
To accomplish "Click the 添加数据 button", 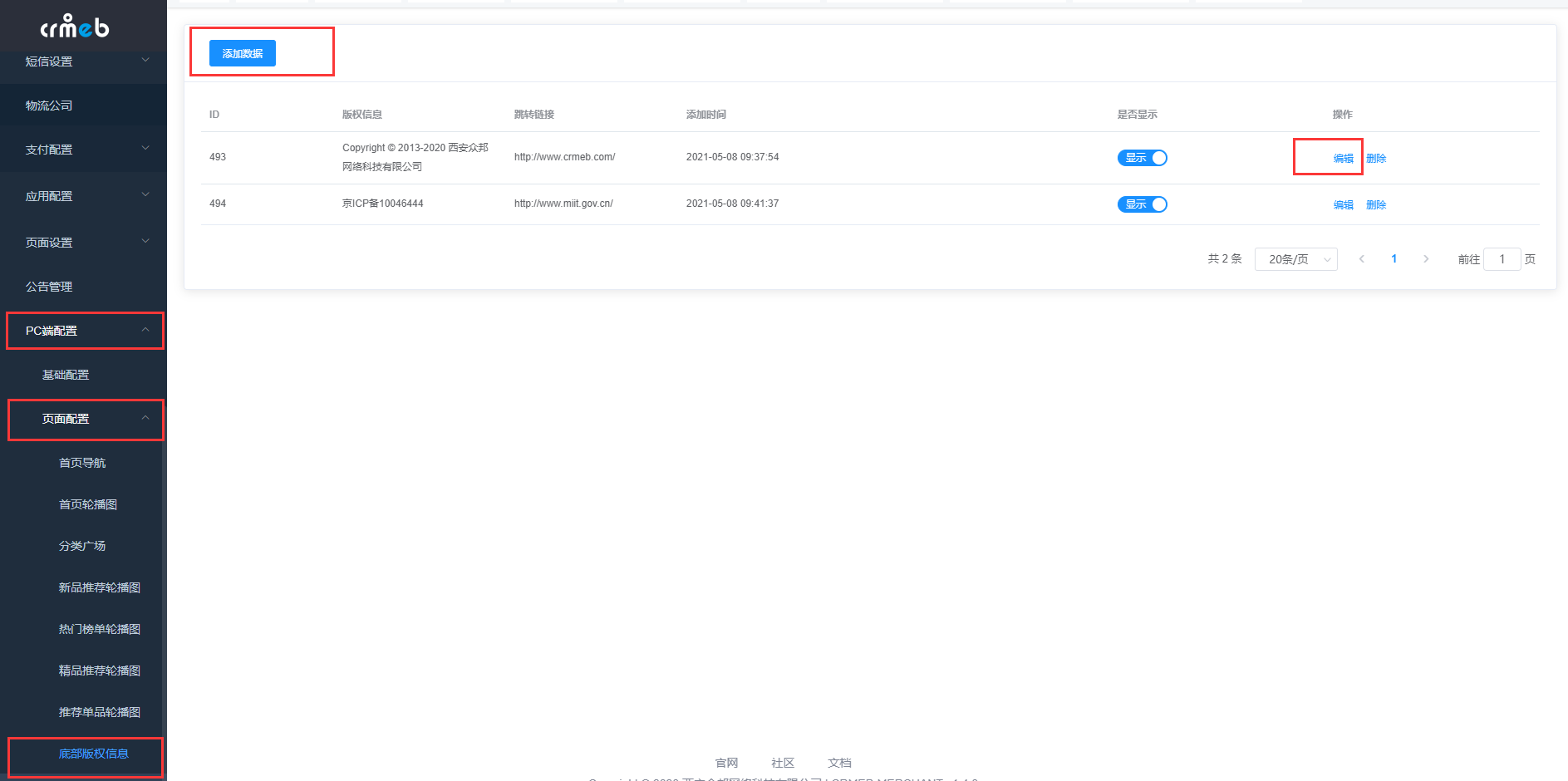I will 243,53.
